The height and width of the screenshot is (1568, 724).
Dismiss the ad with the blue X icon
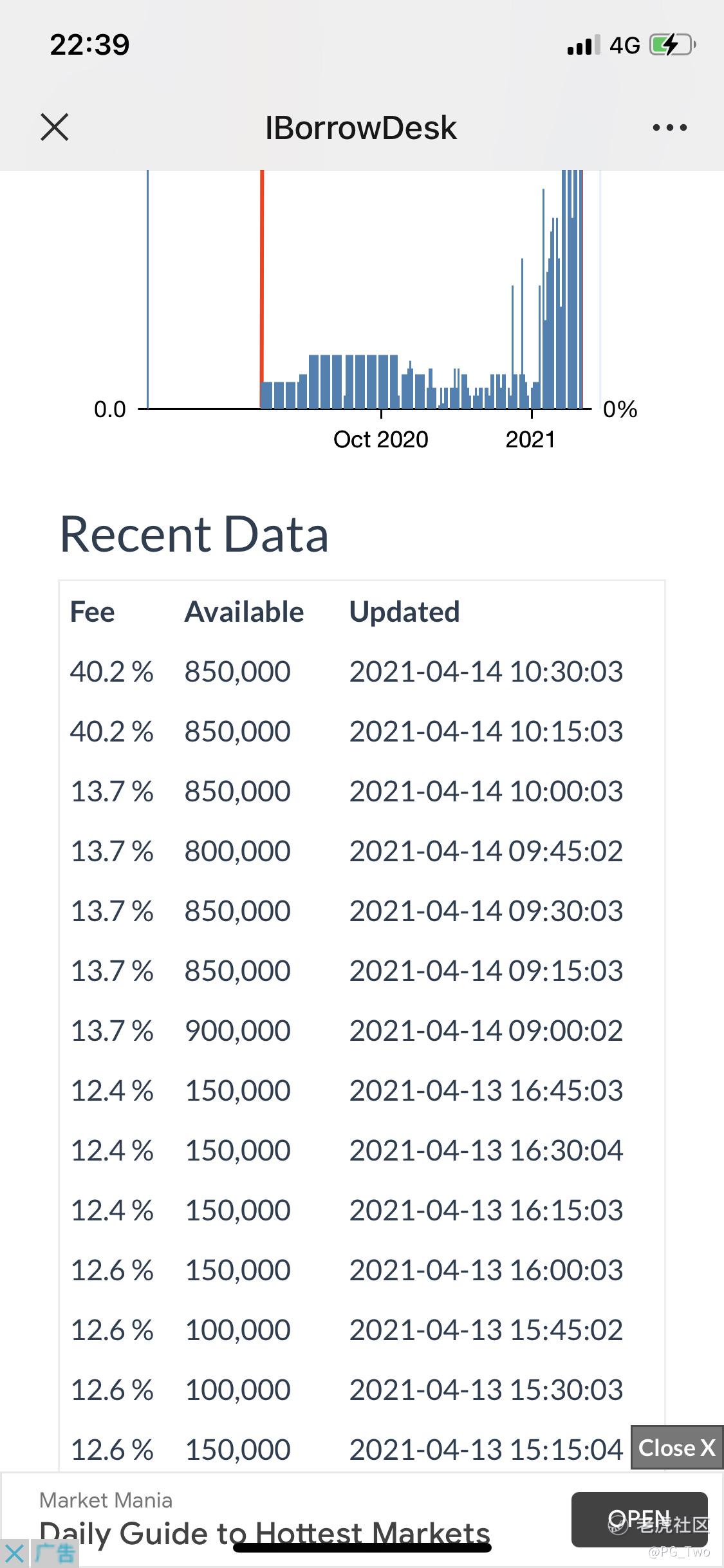pos(14,1553)
